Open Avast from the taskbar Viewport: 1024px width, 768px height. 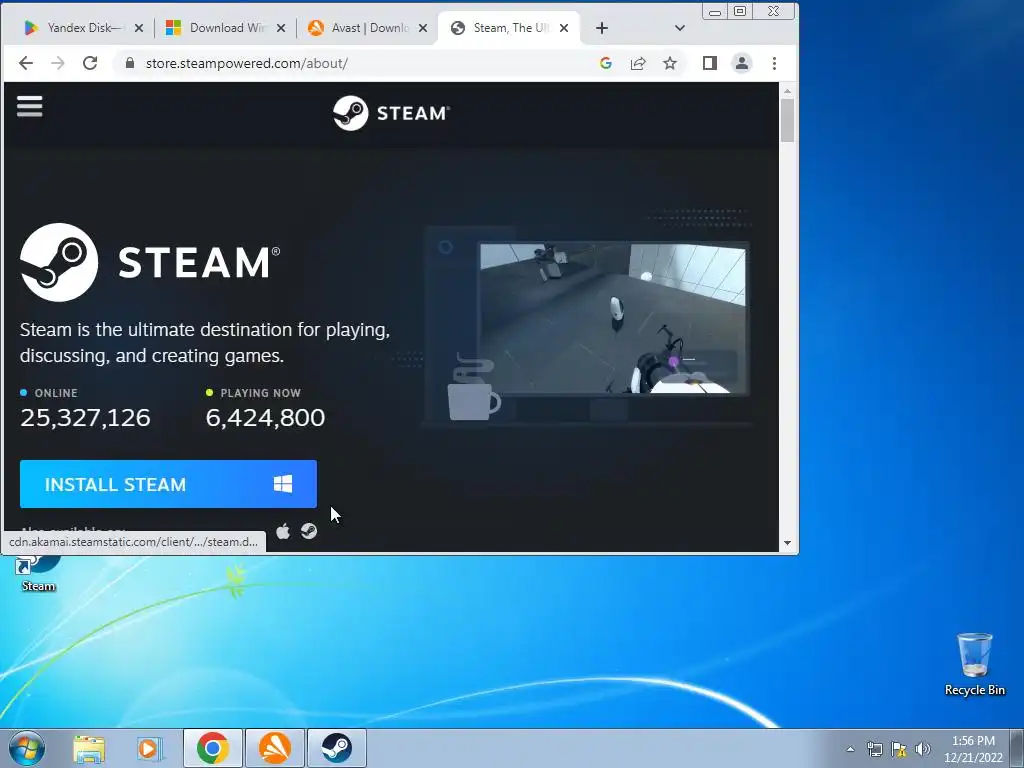[275, 748]
